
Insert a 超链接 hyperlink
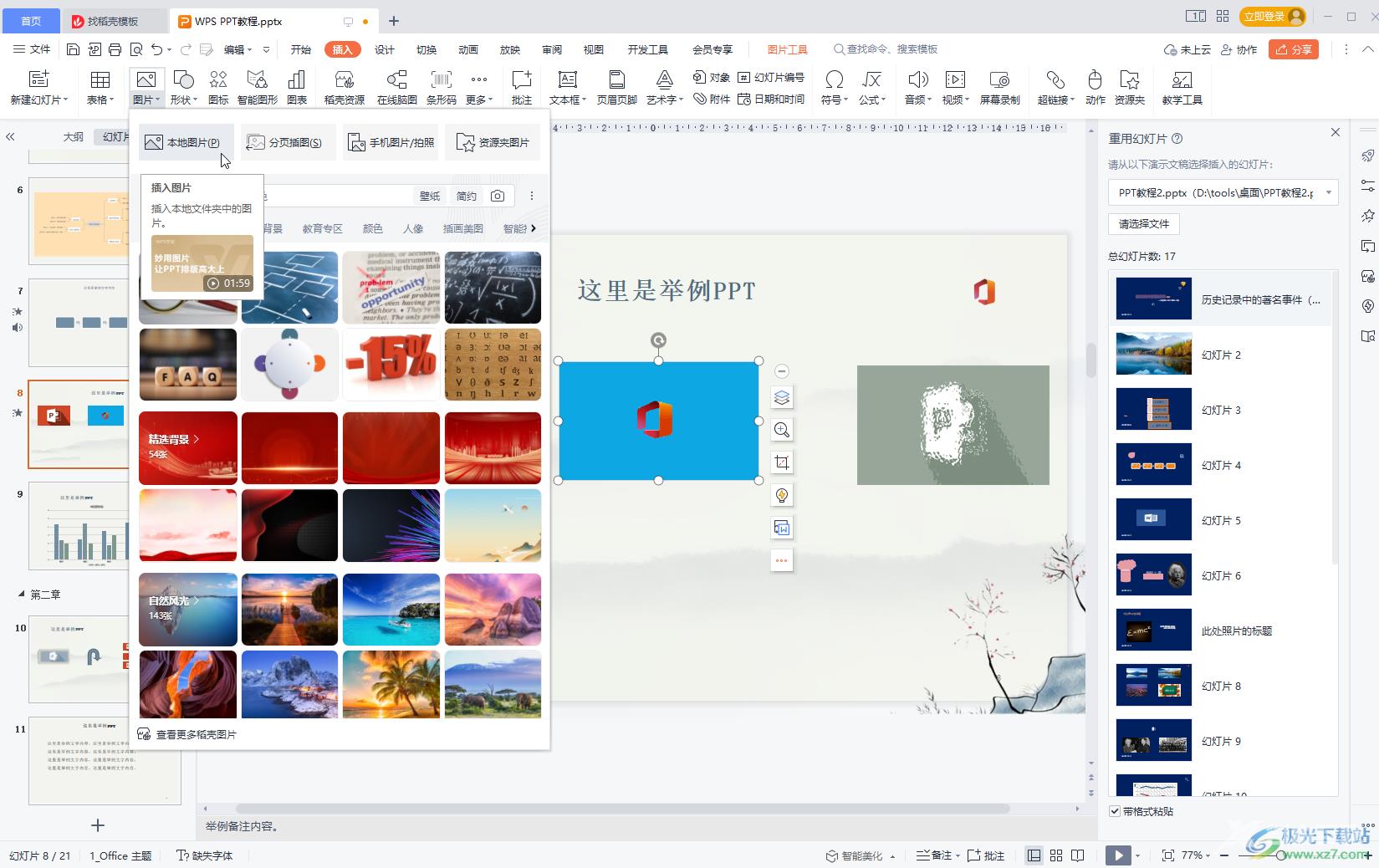[x=1055, y=87]
